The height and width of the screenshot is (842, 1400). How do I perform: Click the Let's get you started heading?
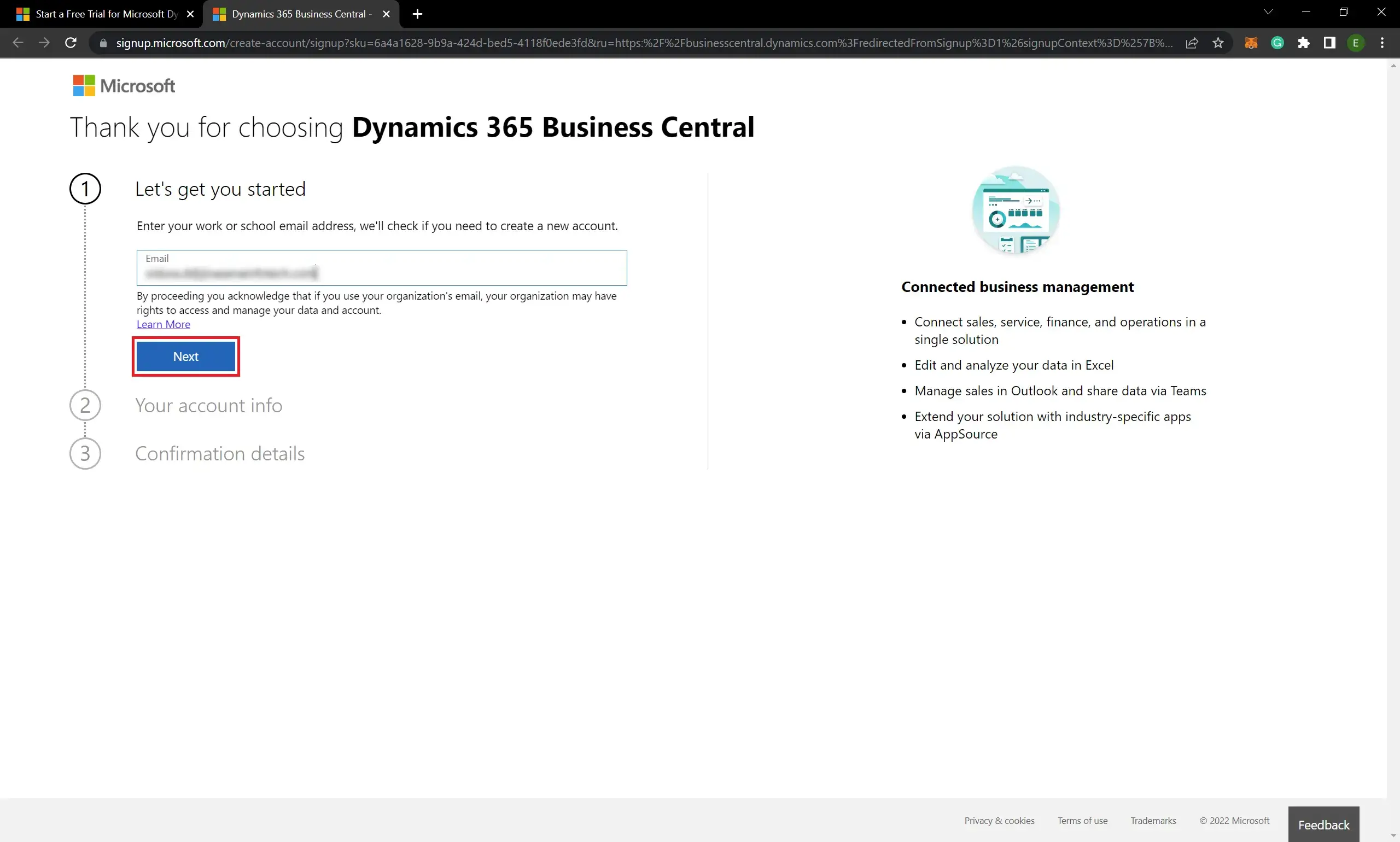click(220, 189)
